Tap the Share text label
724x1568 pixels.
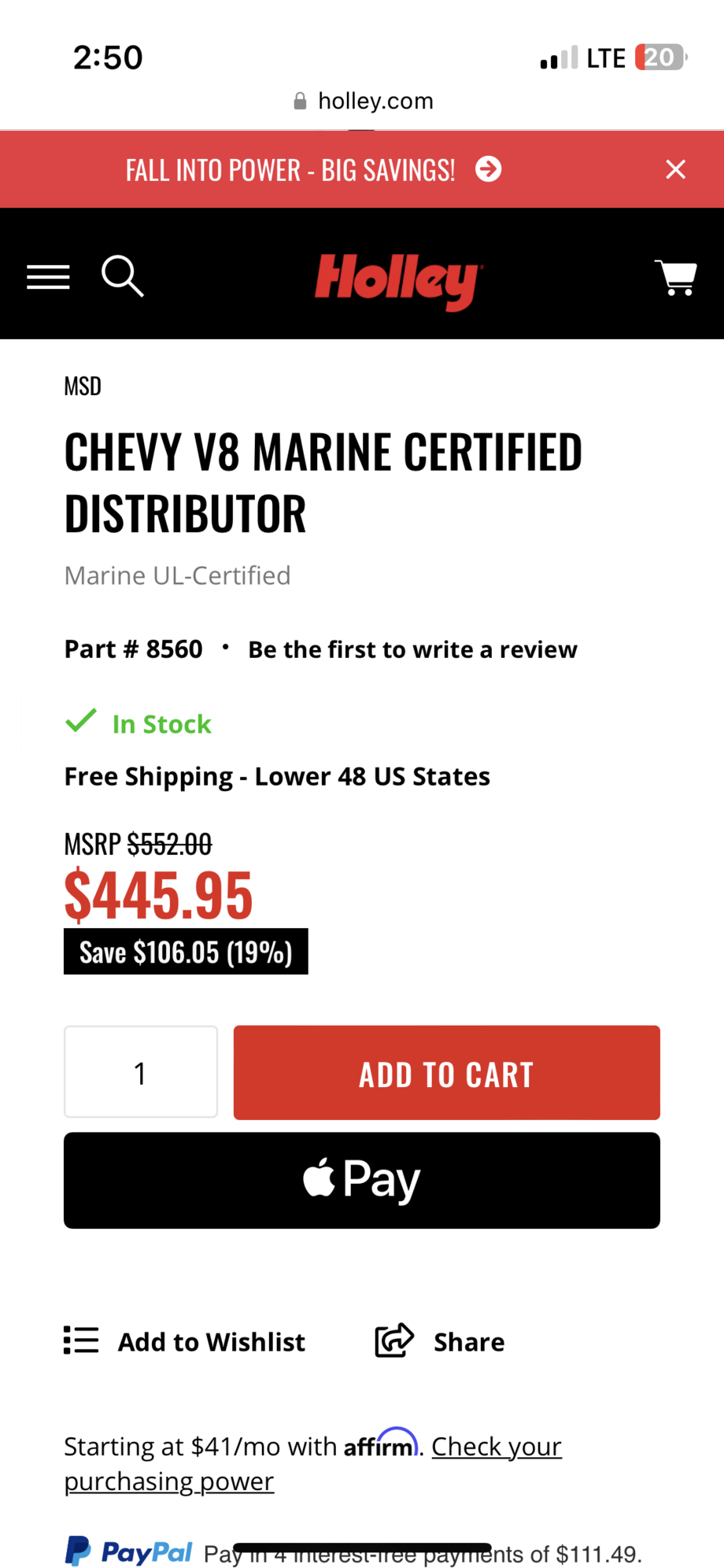click(x=469, y=1341)
